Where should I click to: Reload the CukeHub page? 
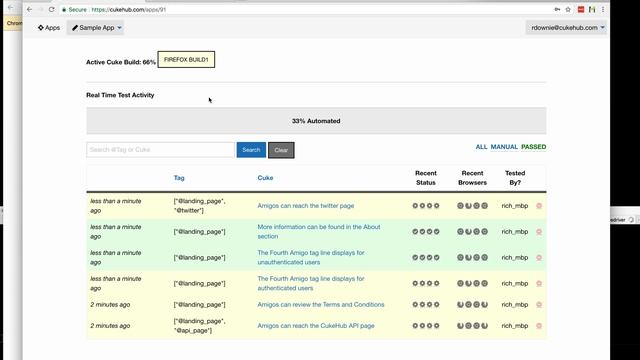coord(51,9)
